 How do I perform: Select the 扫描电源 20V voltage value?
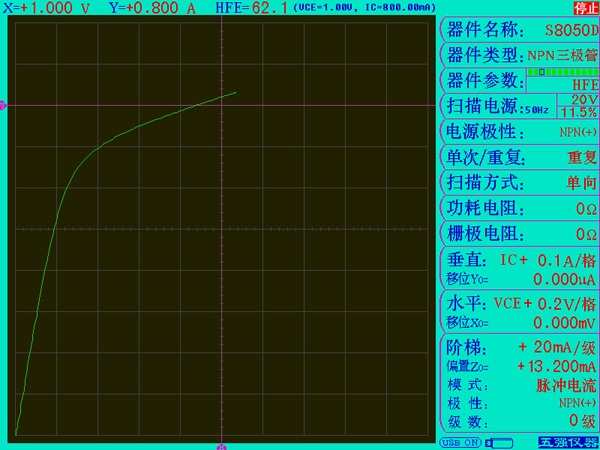click(584, 101)
